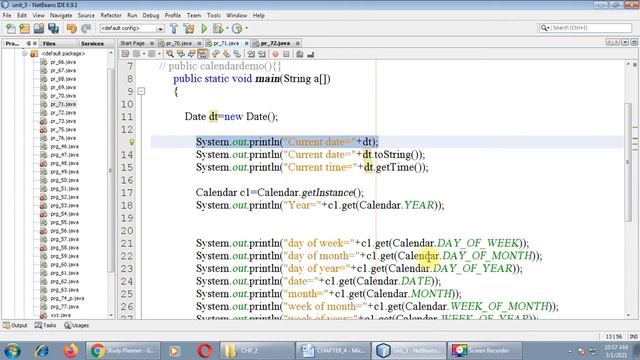Screen dimensions: 640x360
Task: Click the Toggle Bookmark editor icon
Action: [237, 54]
